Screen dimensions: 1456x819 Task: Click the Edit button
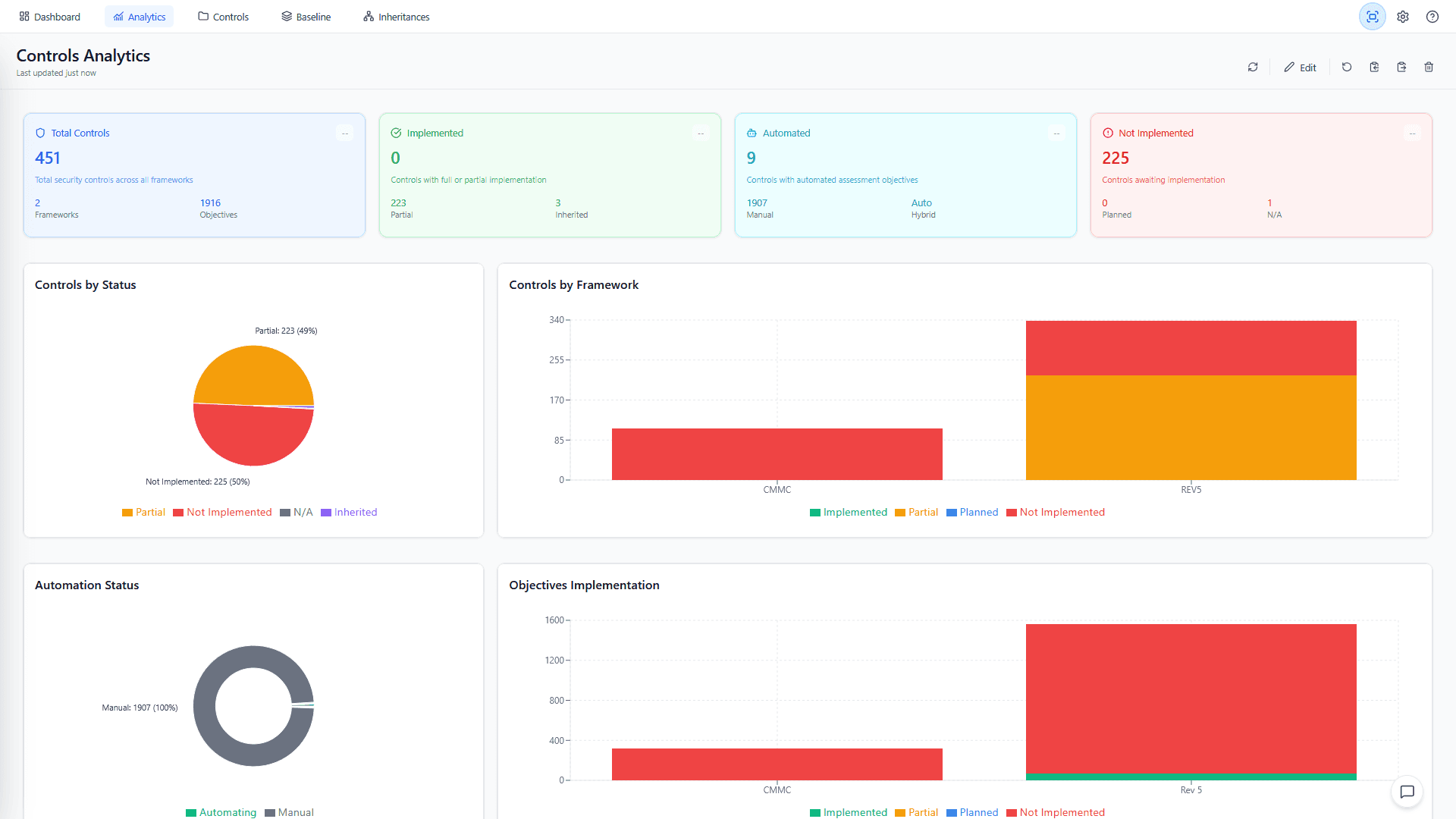point(1300,67)
